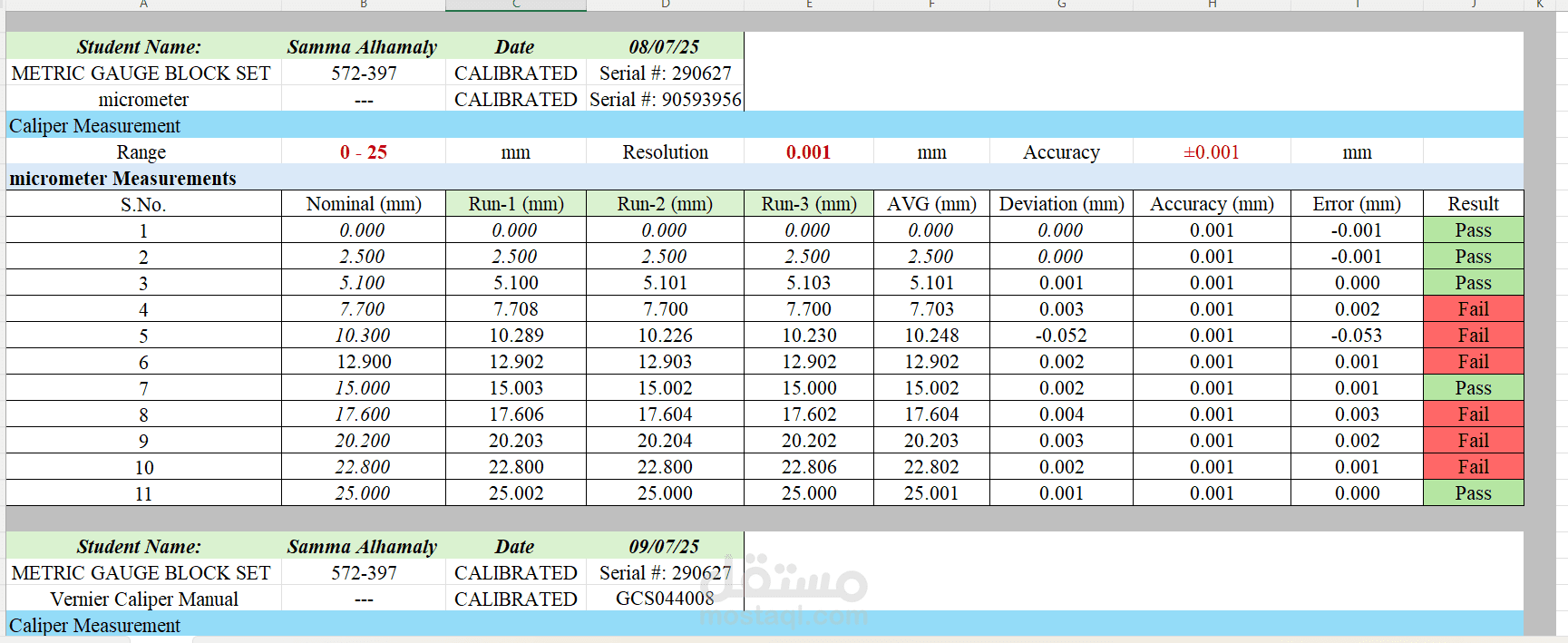The image size is (1568, 643).
Task: Select the micrometer Measurements heading row
Action: (x=765, y=178)
